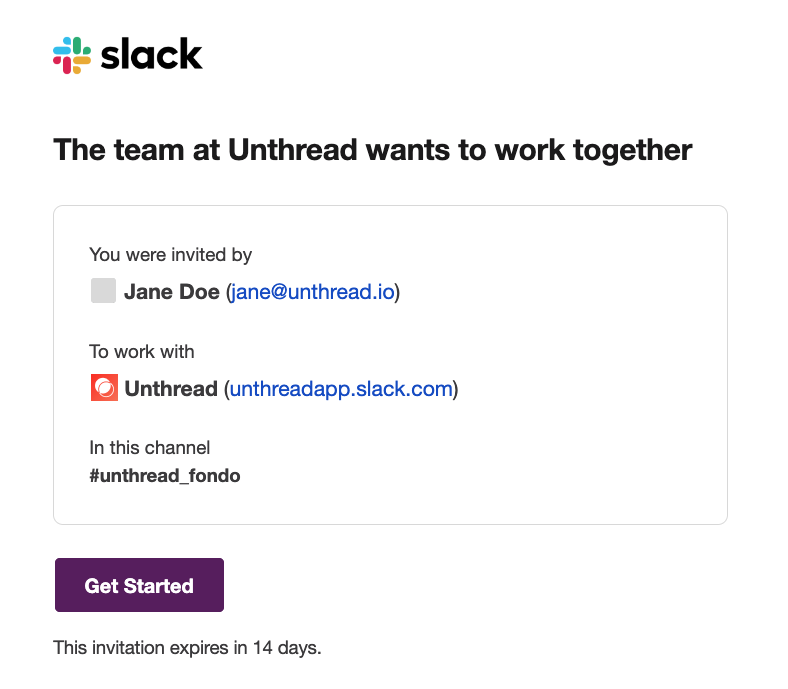Click the 'To work with' label
This screenshot has height=689, width=788.
click(x=142, y=351)
